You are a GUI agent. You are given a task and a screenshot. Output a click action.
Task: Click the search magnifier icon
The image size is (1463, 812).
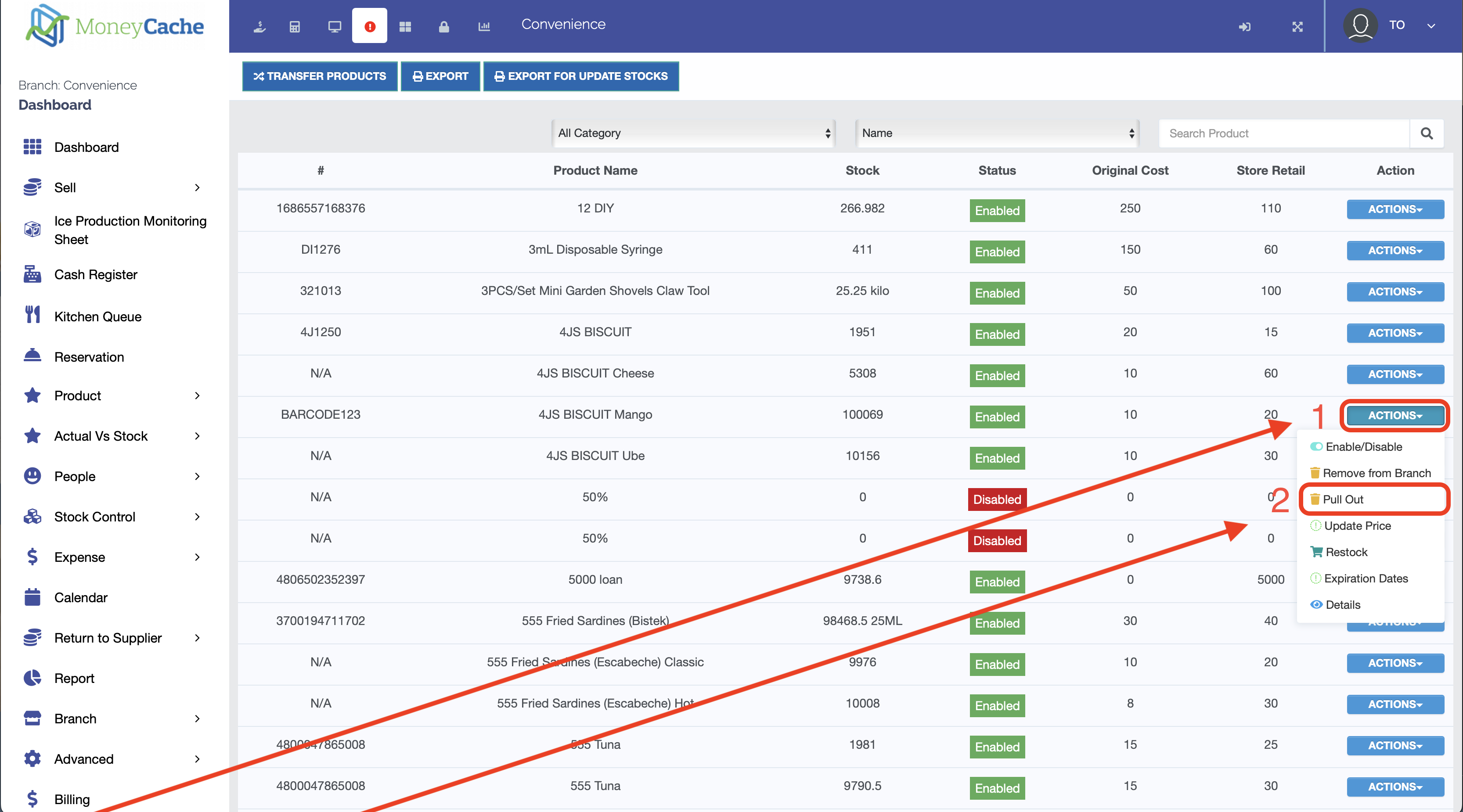1426,133
